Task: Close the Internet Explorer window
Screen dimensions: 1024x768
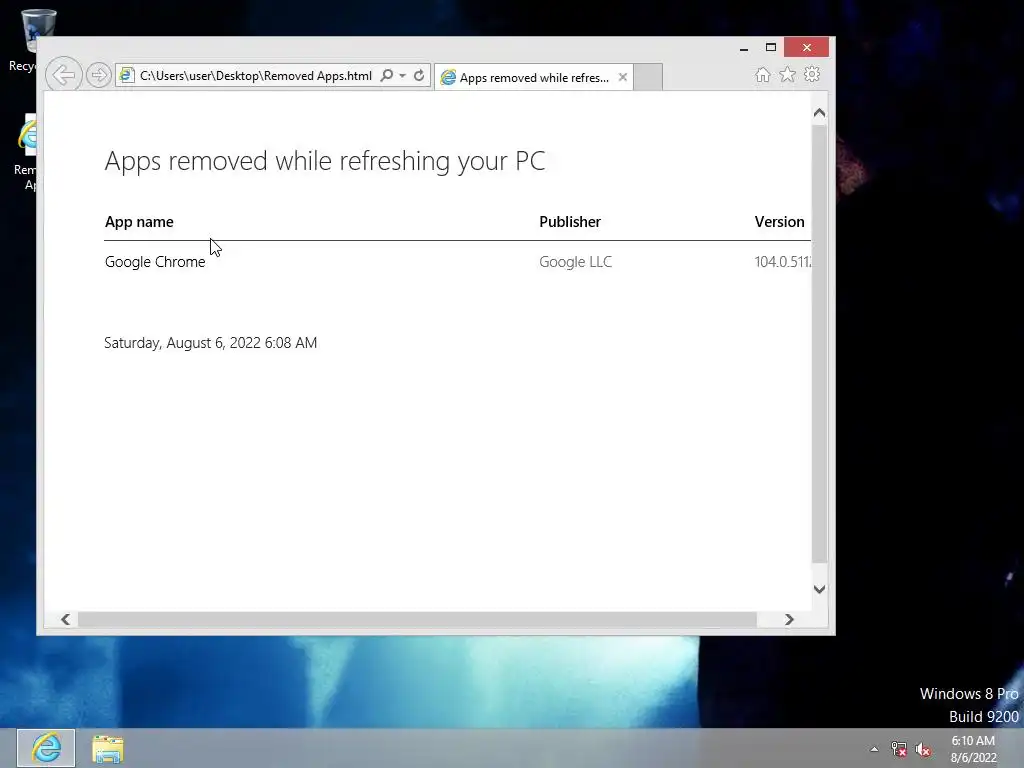Action: (807, 47)
